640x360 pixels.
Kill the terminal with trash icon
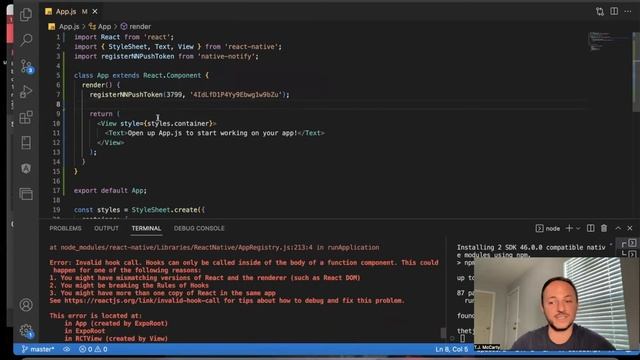604,228
